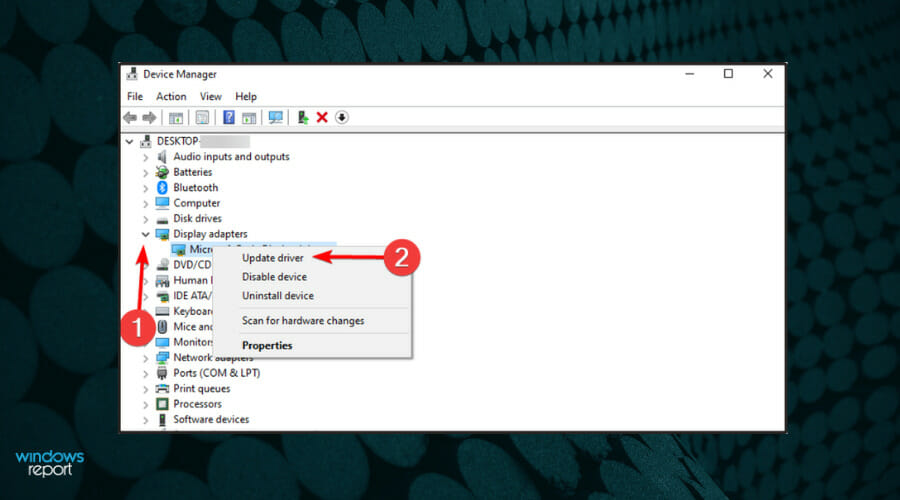The width and height of the screenshot is (900, 500).
Task: Select the Bluetooth tree item label
Action: tap(196, 188)
